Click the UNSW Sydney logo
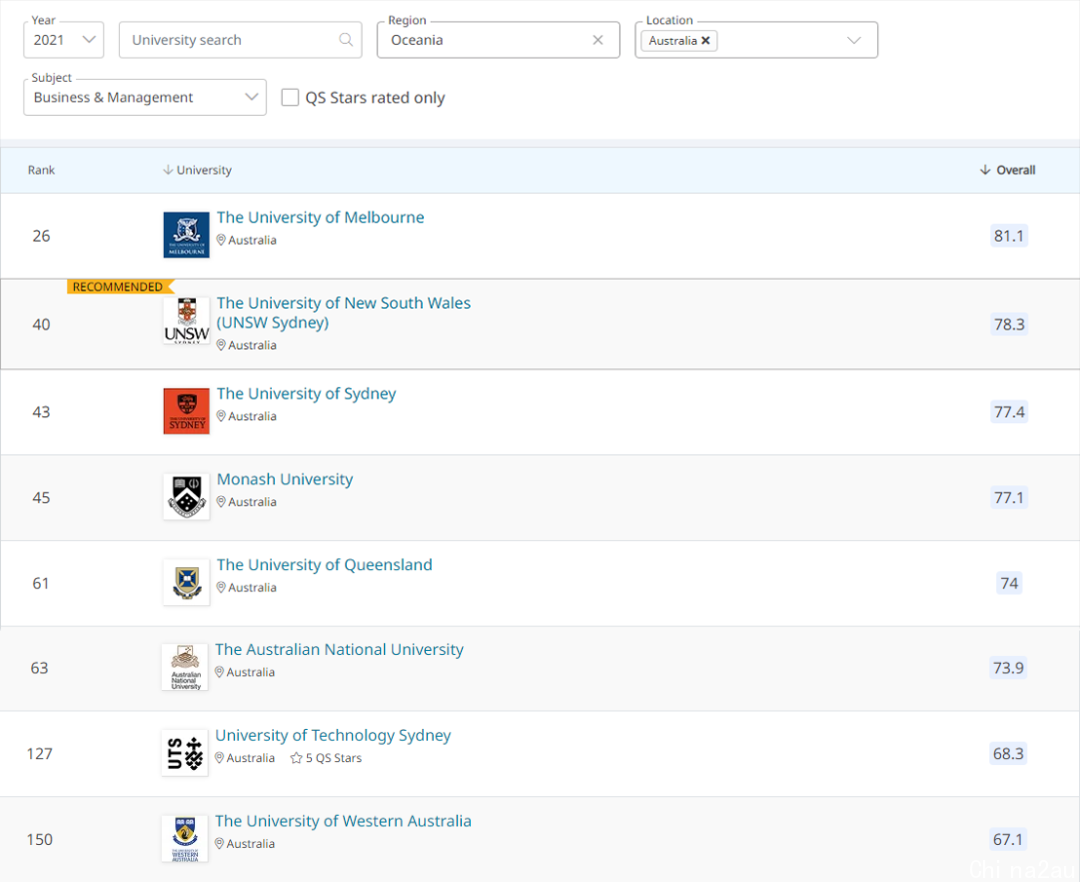The height and width of the screenshot is (882, 1080). pos(186,321)
